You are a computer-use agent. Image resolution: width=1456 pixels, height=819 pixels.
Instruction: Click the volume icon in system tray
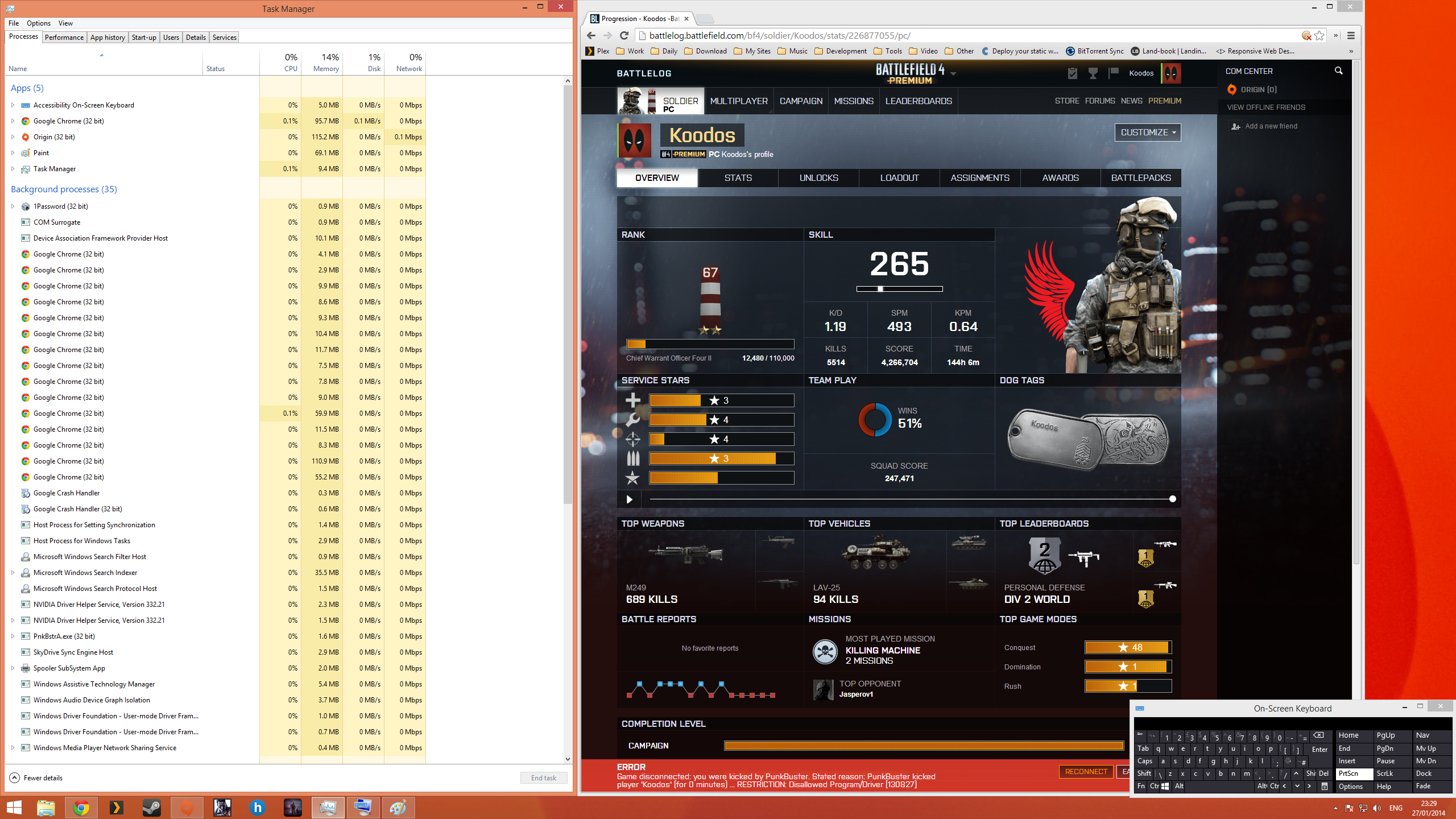point(1376,808)
